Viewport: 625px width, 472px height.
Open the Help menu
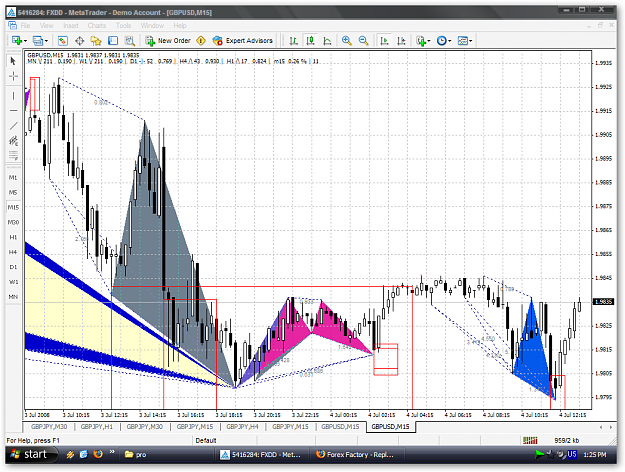point(180,26)
